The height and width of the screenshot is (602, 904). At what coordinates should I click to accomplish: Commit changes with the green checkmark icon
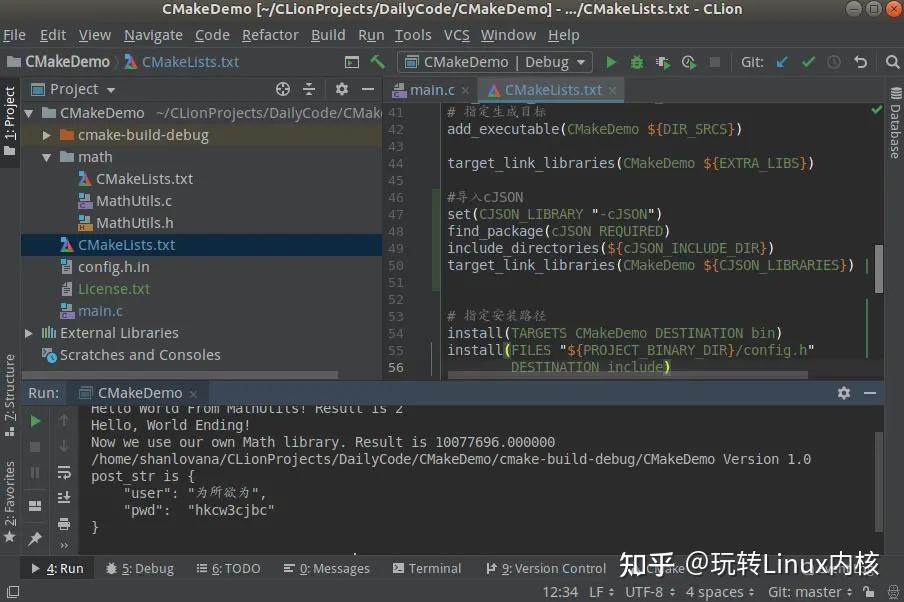(808, 61)
